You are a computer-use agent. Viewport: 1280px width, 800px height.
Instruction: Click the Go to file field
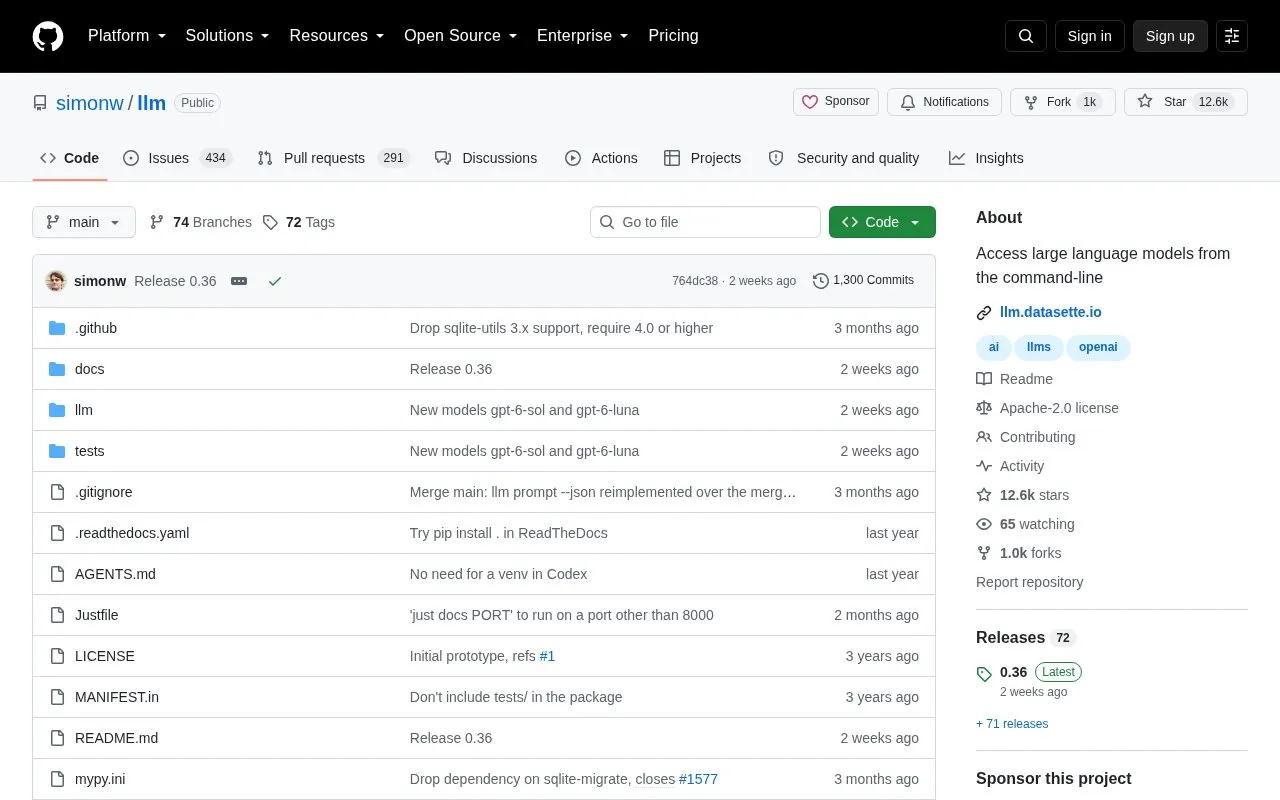(x=705, y=222)
